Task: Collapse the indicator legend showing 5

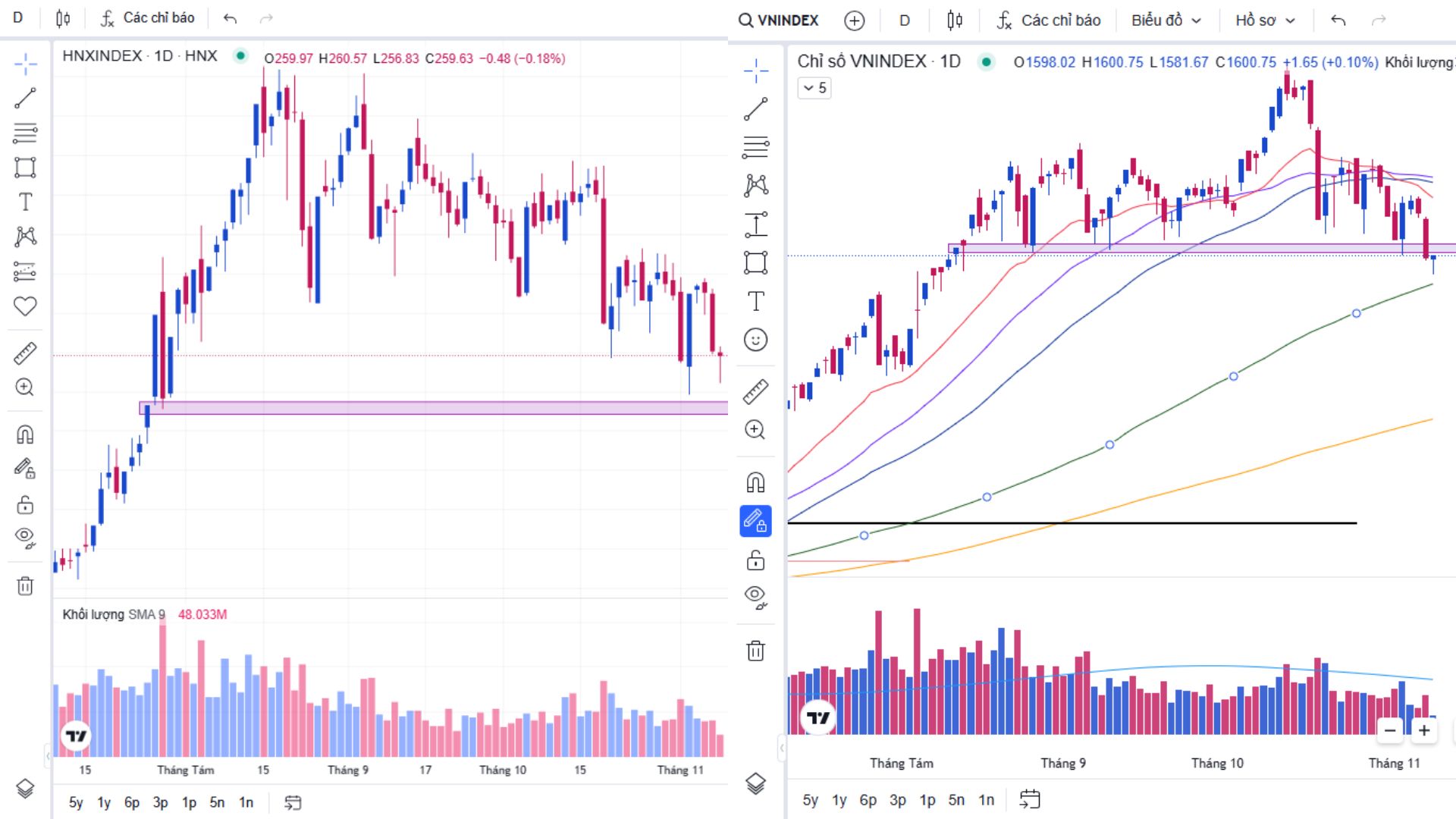Action: pos(814,88)
